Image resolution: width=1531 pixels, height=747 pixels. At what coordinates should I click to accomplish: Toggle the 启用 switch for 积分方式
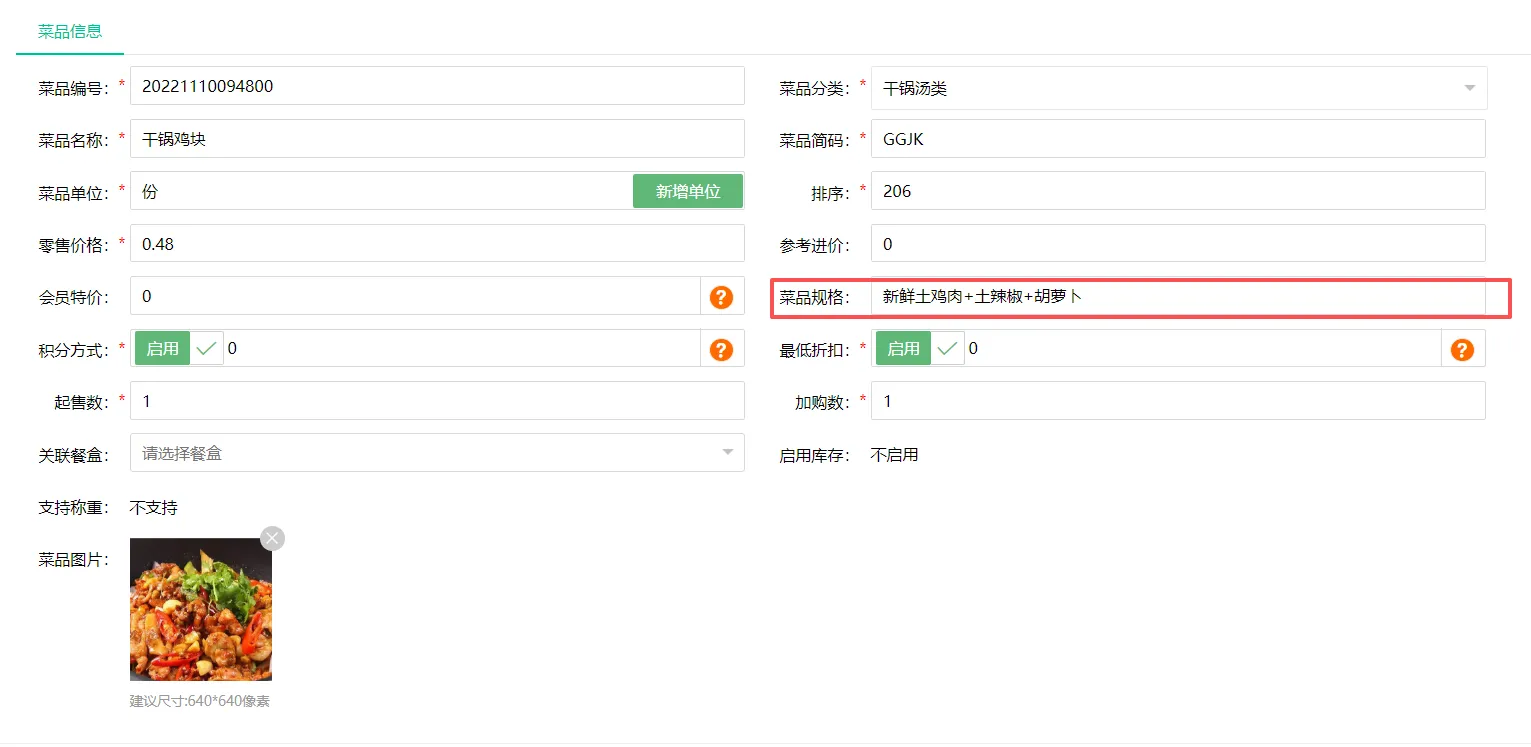(178, 348)
